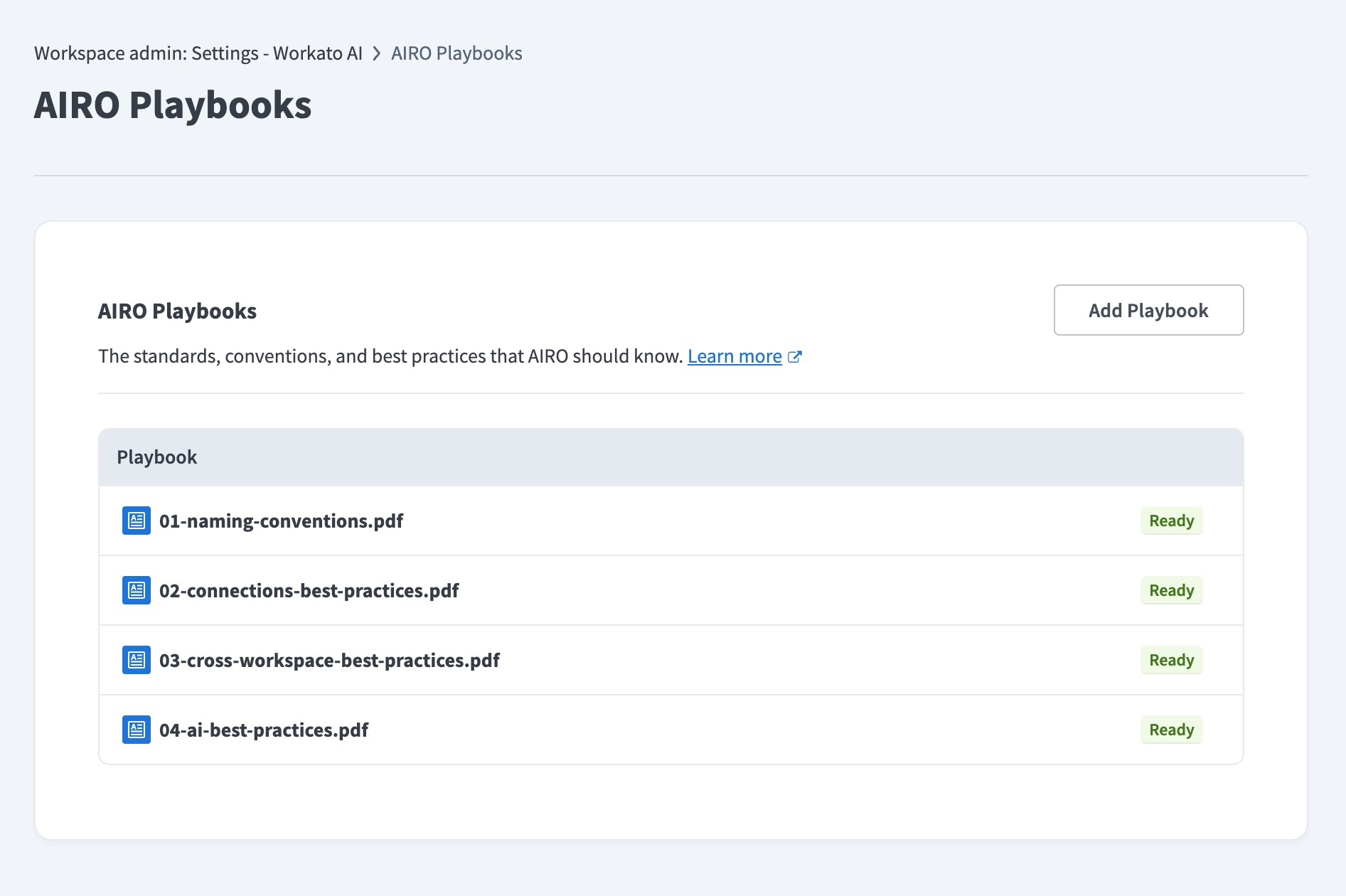
Task: Click Ready status of 02-connections-best-practices.pdf
Action: [x=1171, y=590]
